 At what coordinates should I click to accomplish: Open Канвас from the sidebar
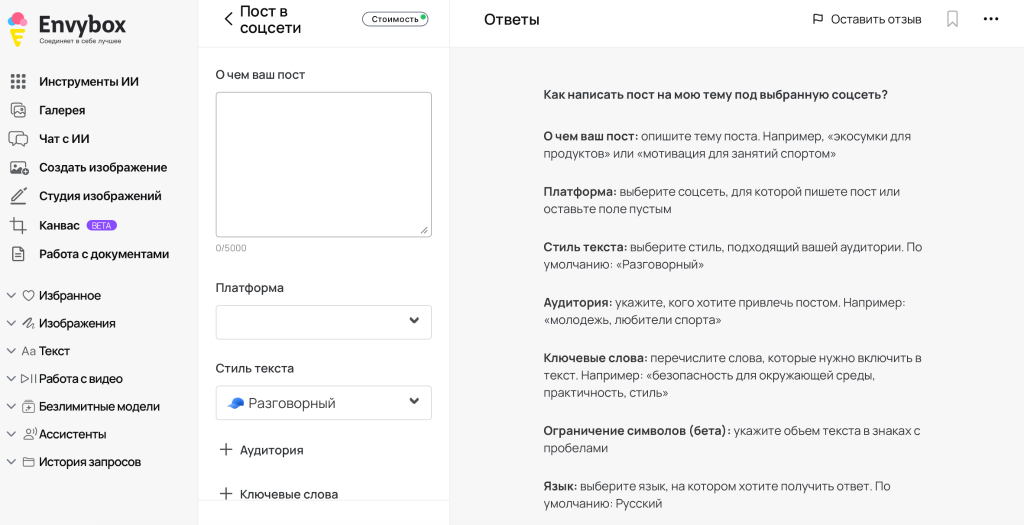(59, 225)
